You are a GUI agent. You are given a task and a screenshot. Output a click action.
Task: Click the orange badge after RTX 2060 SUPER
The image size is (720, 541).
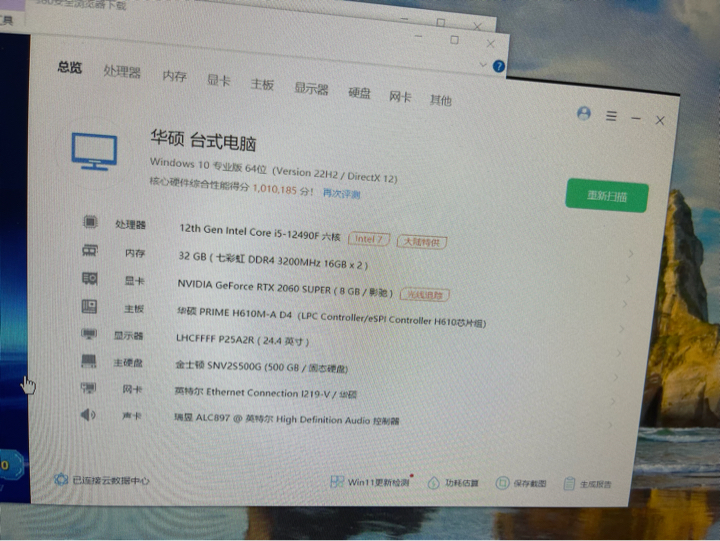425,295
